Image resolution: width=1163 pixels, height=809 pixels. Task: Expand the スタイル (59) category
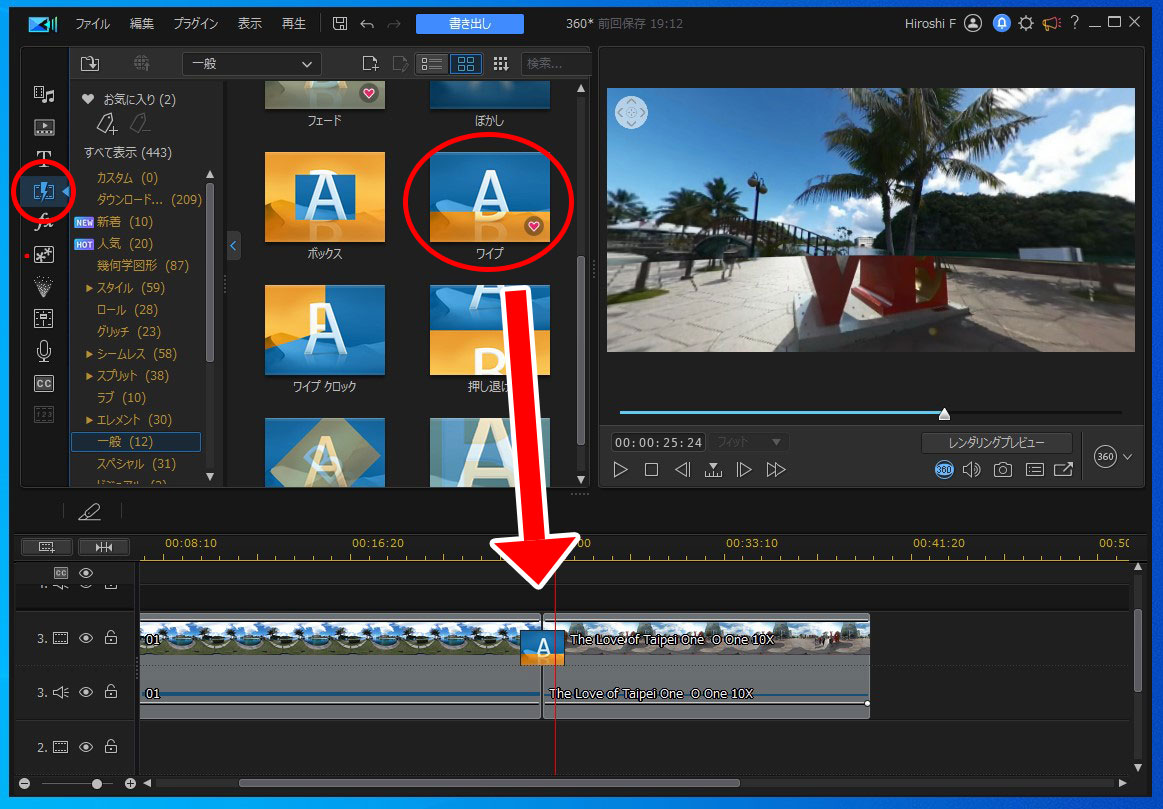[90, 288]
